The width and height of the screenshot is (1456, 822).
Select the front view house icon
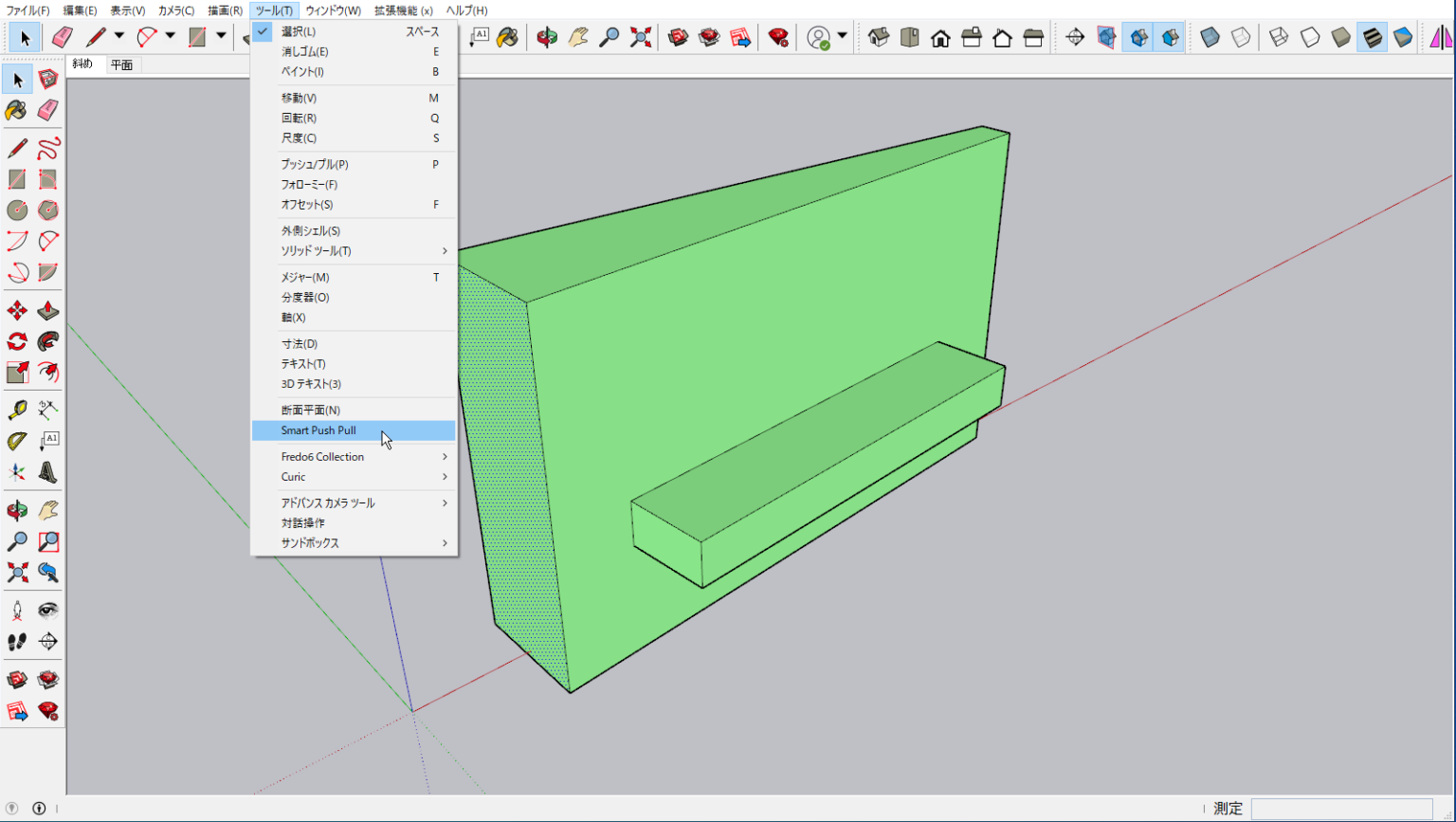[940, 37]
